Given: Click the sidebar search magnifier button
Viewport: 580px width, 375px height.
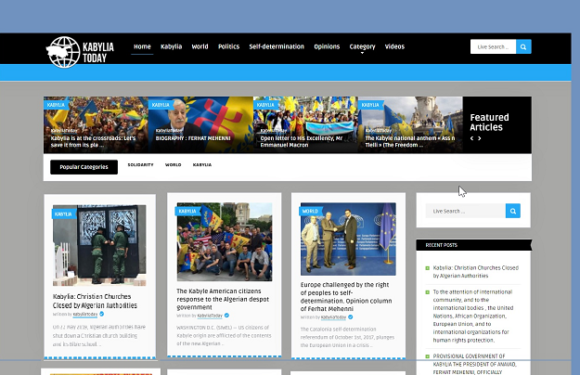Looking at the screenshot, I should point(513,211).
